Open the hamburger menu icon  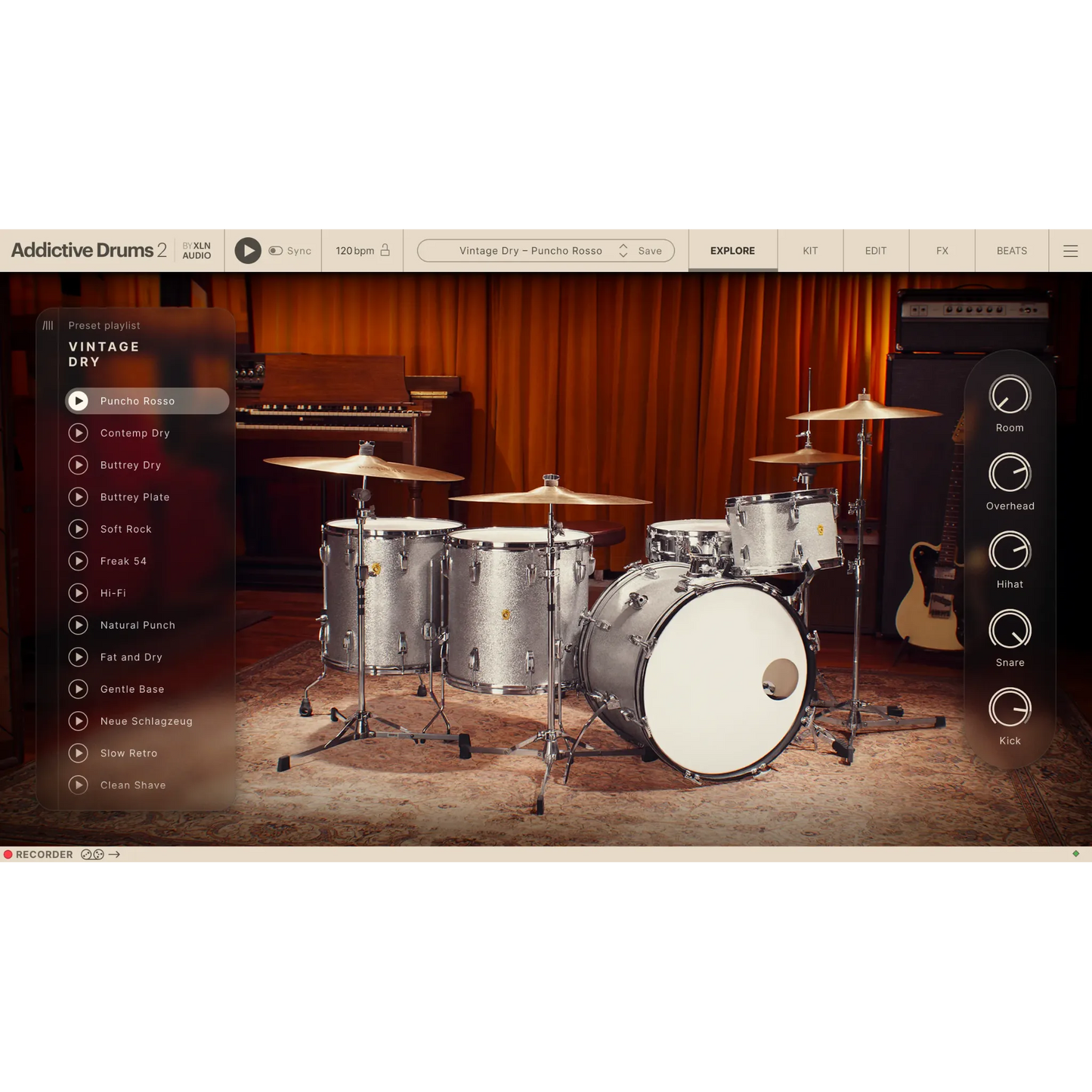[1070, 251]
